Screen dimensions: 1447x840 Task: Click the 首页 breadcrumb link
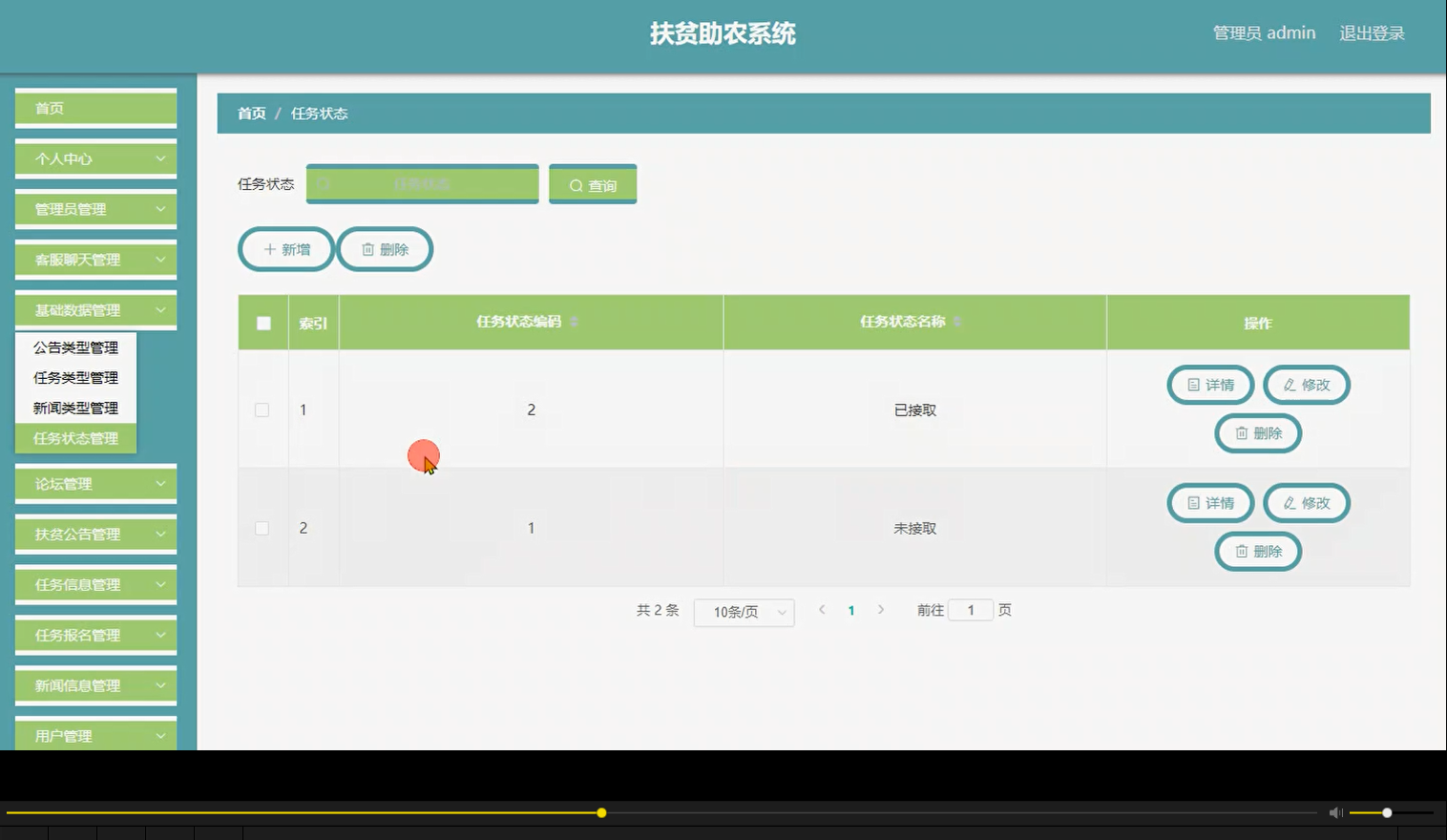coord(251,113)
